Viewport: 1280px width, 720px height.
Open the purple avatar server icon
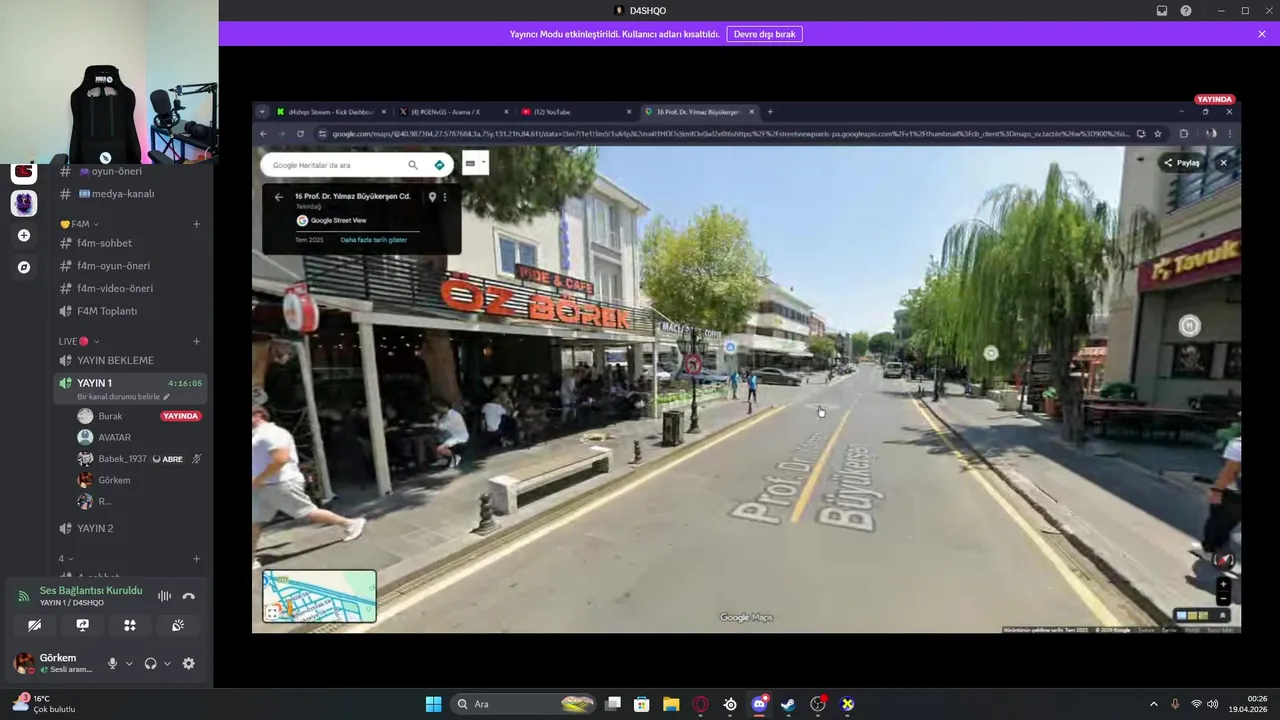24,204
